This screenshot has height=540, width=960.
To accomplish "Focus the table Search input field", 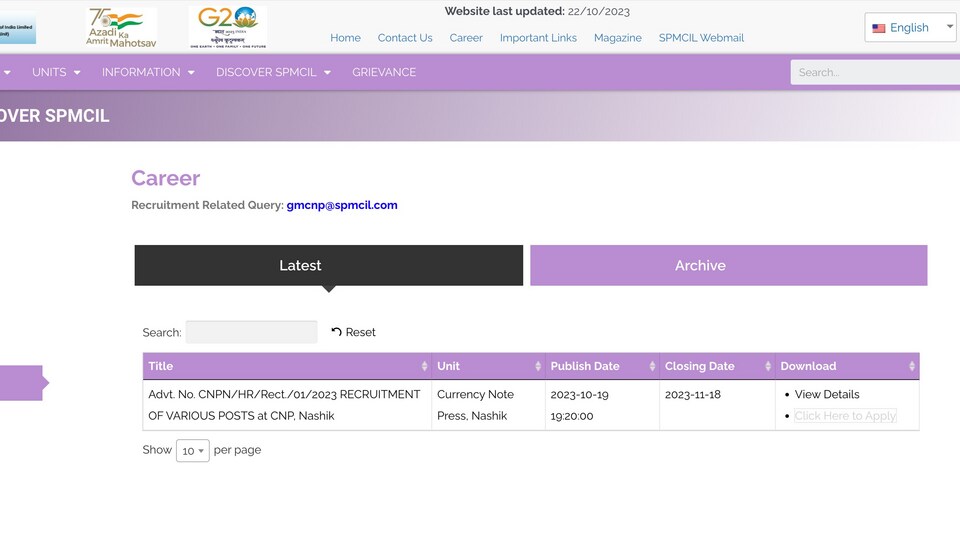I will pos(252,332).
